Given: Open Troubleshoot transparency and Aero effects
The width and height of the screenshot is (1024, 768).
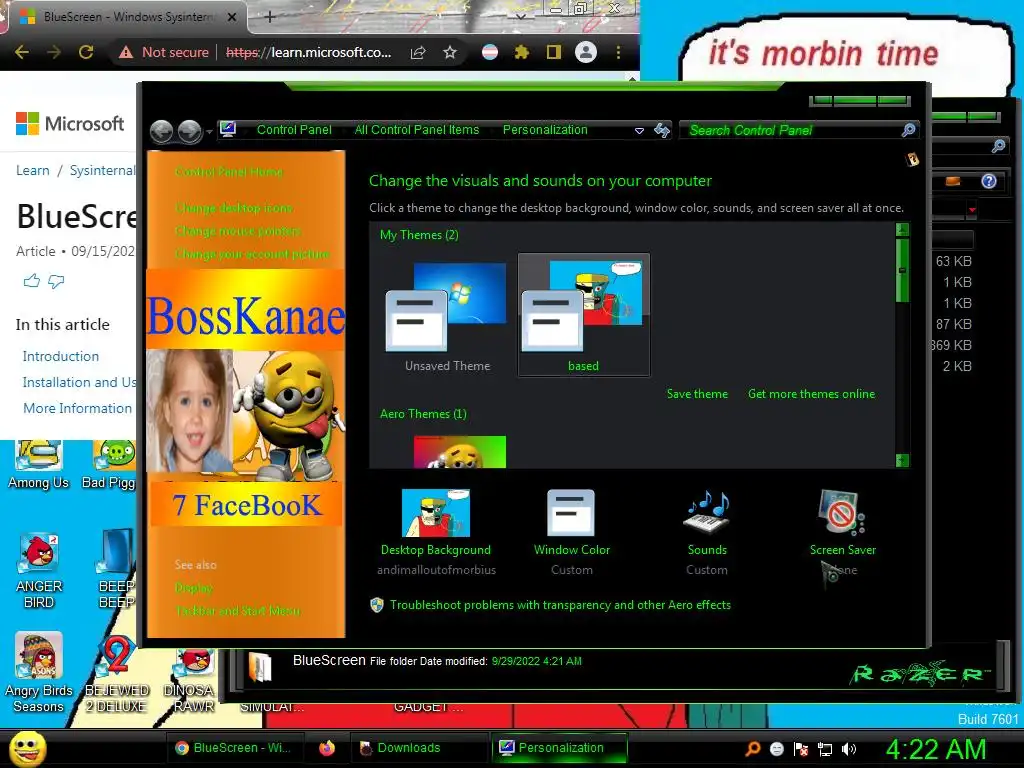Looking at the screenshot, I should (560, 605).
